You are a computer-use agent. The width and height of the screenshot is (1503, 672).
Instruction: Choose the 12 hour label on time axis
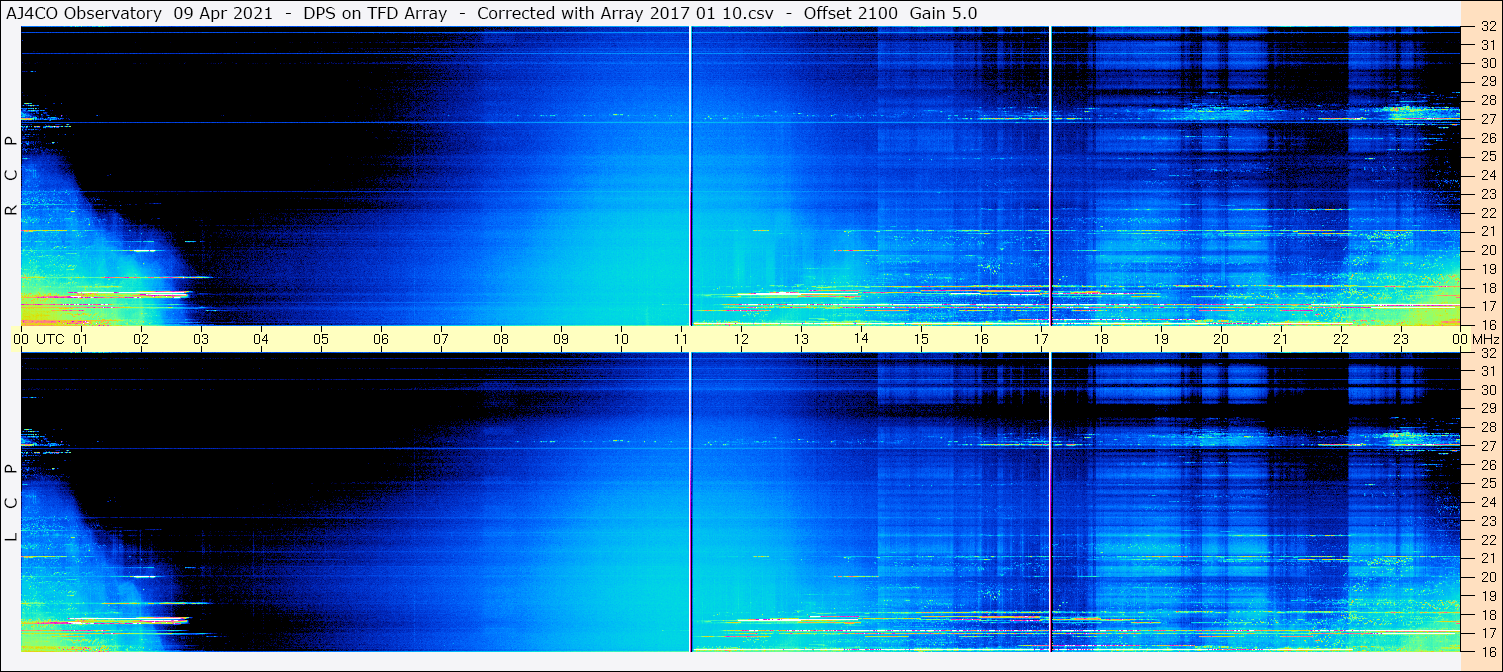coord(741,339)
